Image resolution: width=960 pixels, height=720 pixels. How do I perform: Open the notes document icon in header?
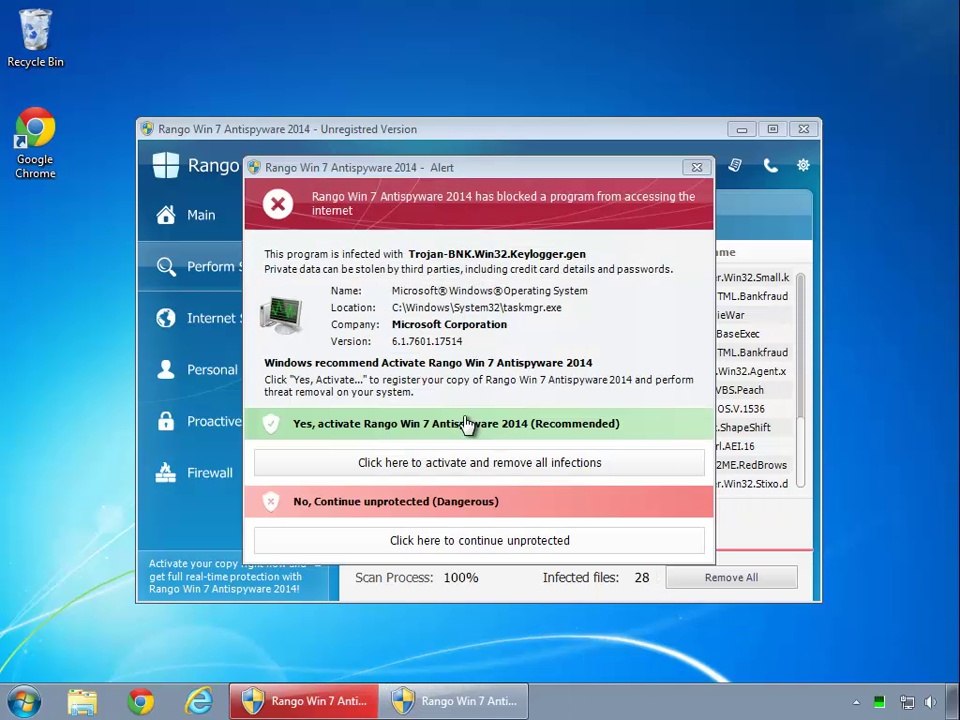(x=735, y=165)
